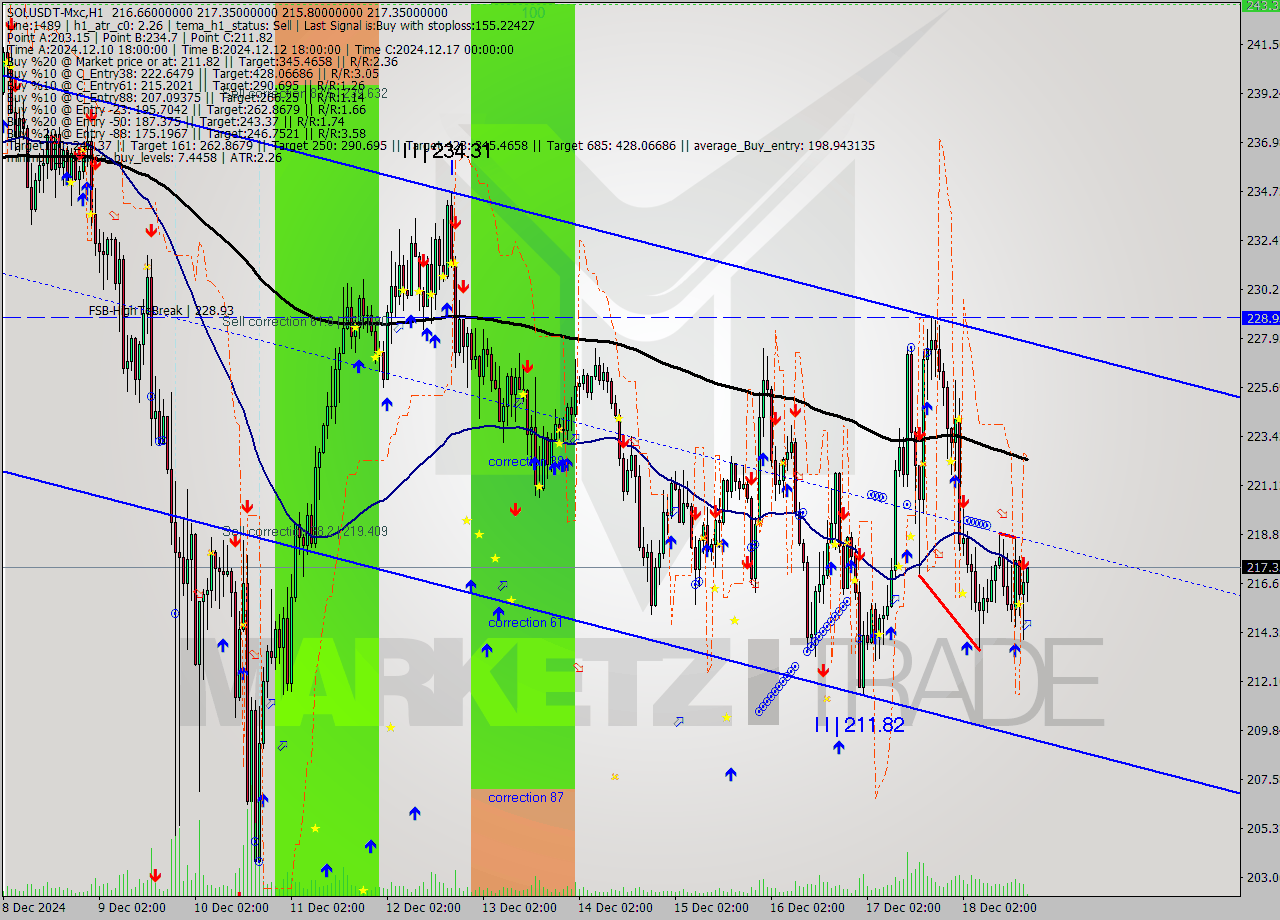Viewport: 1280px width, 920px height.
Task: Click the '10 Dec 02:00' time label
Action: point(232,908)
